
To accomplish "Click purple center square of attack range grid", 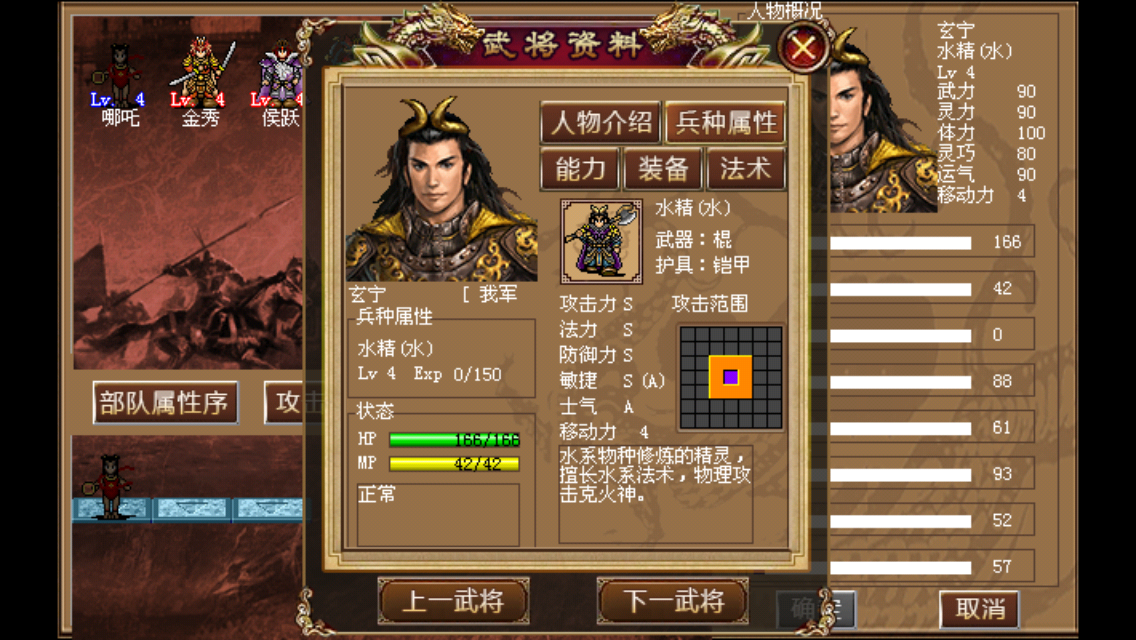I will [x=730, y=377].
